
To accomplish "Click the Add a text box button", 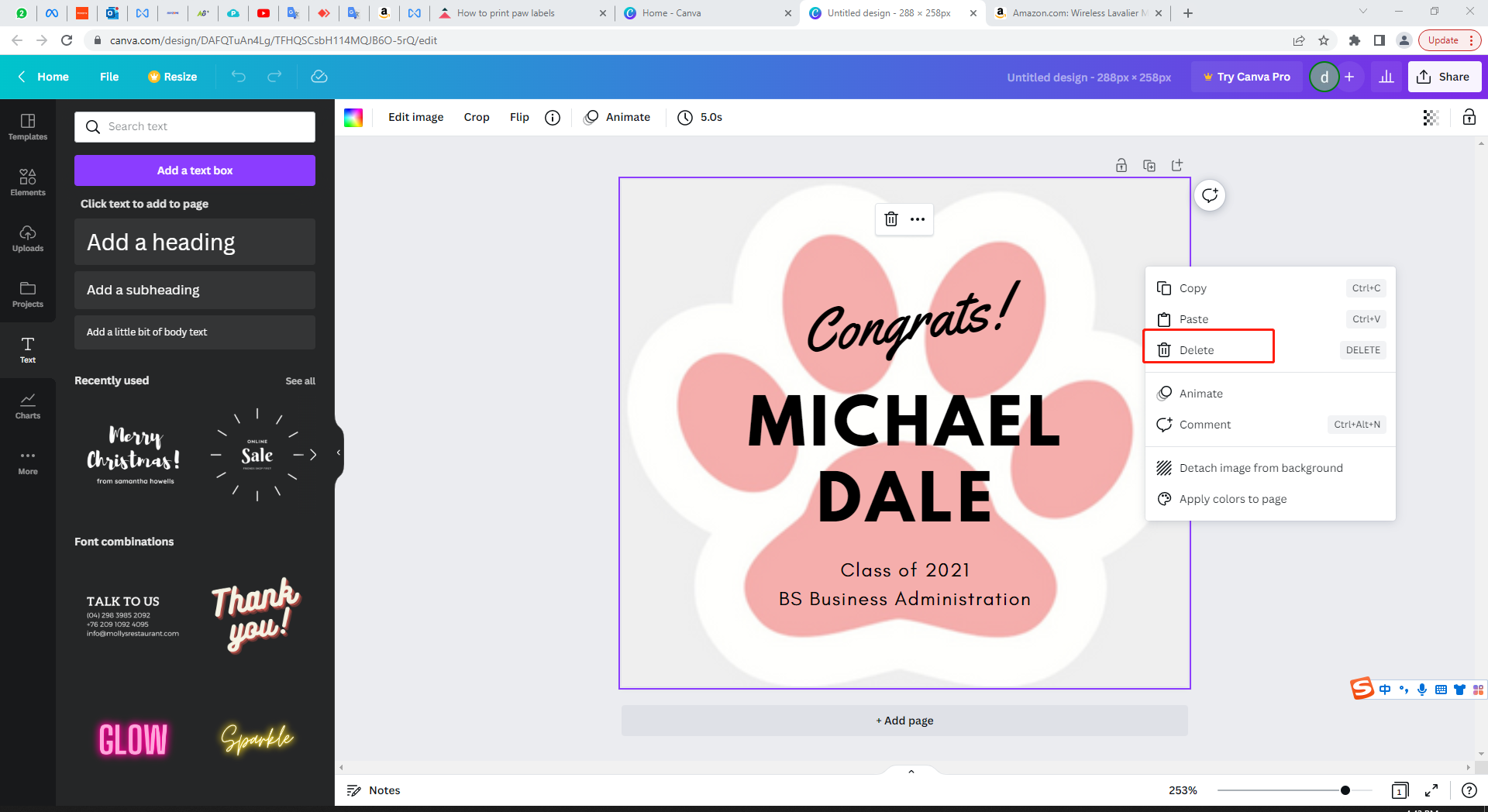I will (x=195, y=170).
